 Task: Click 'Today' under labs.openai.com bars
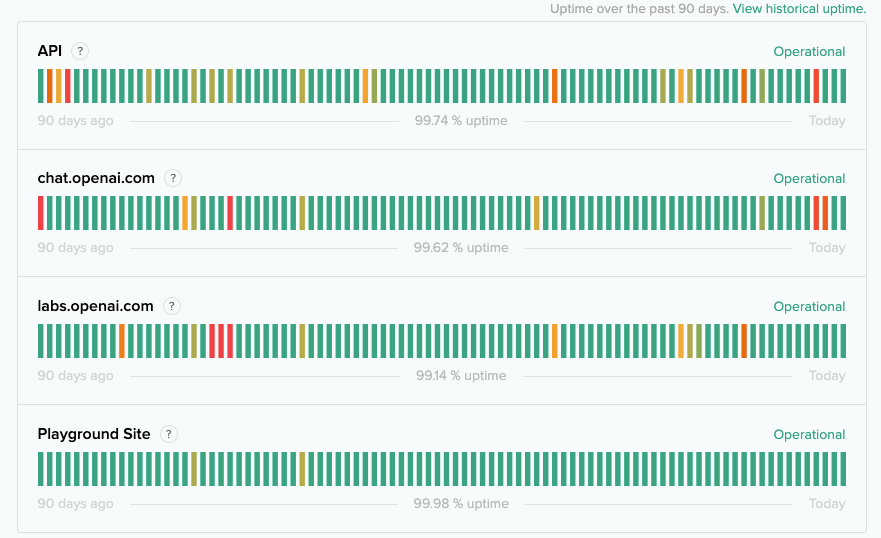(827, 376)
